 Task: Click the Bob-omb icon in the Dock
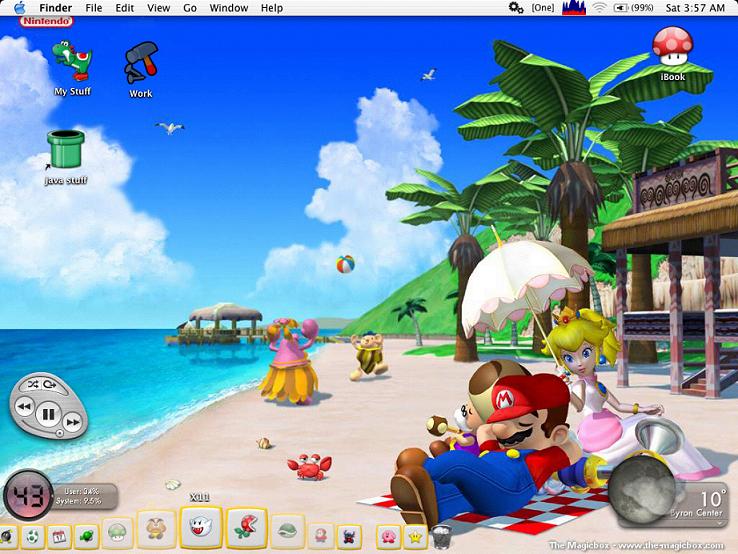(x=7, y=536)
